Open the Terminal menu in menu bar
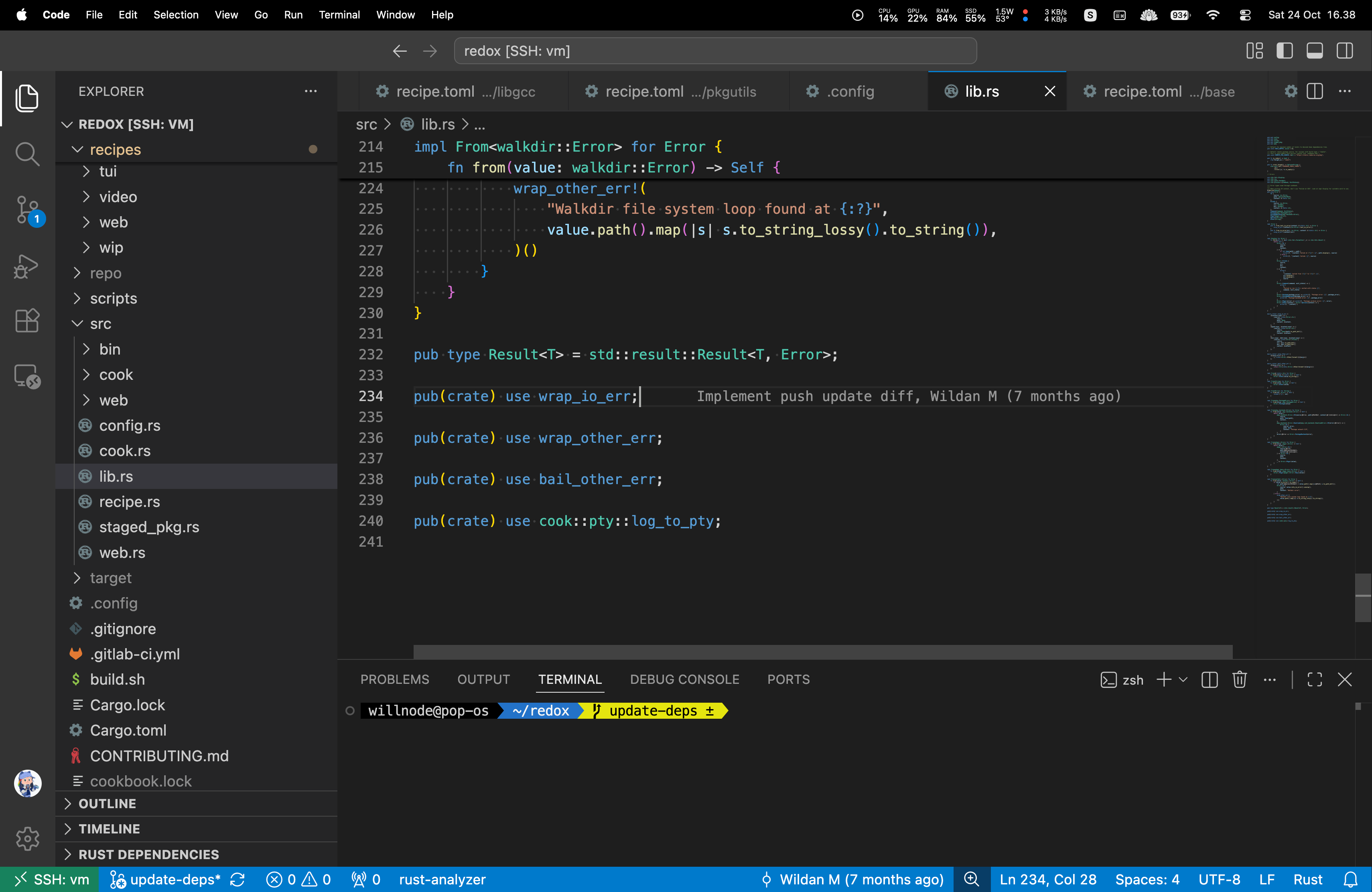 point(339,15)
